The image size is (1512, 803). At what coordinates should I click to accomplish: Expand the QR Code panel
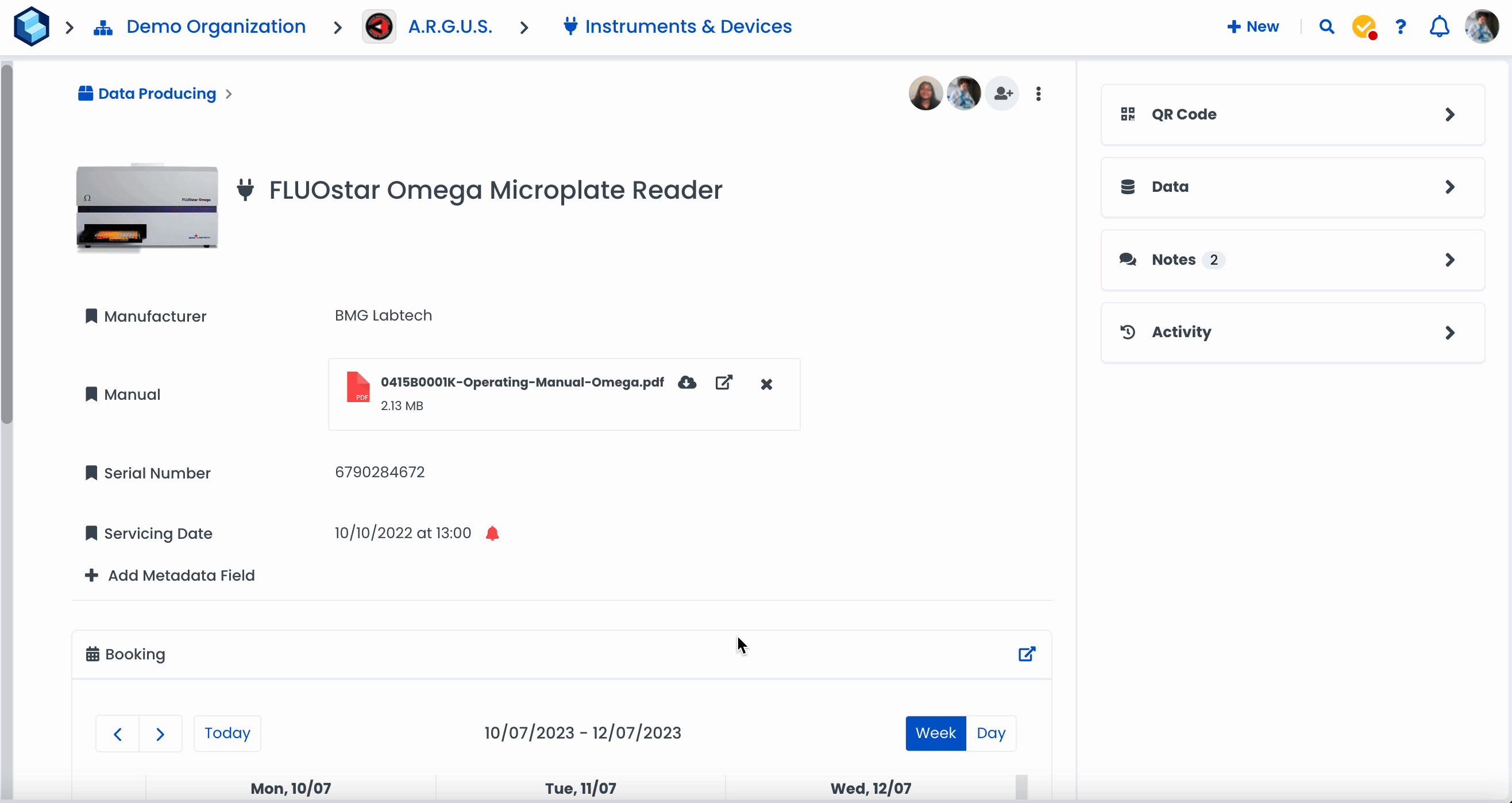tap(1293, 114)
